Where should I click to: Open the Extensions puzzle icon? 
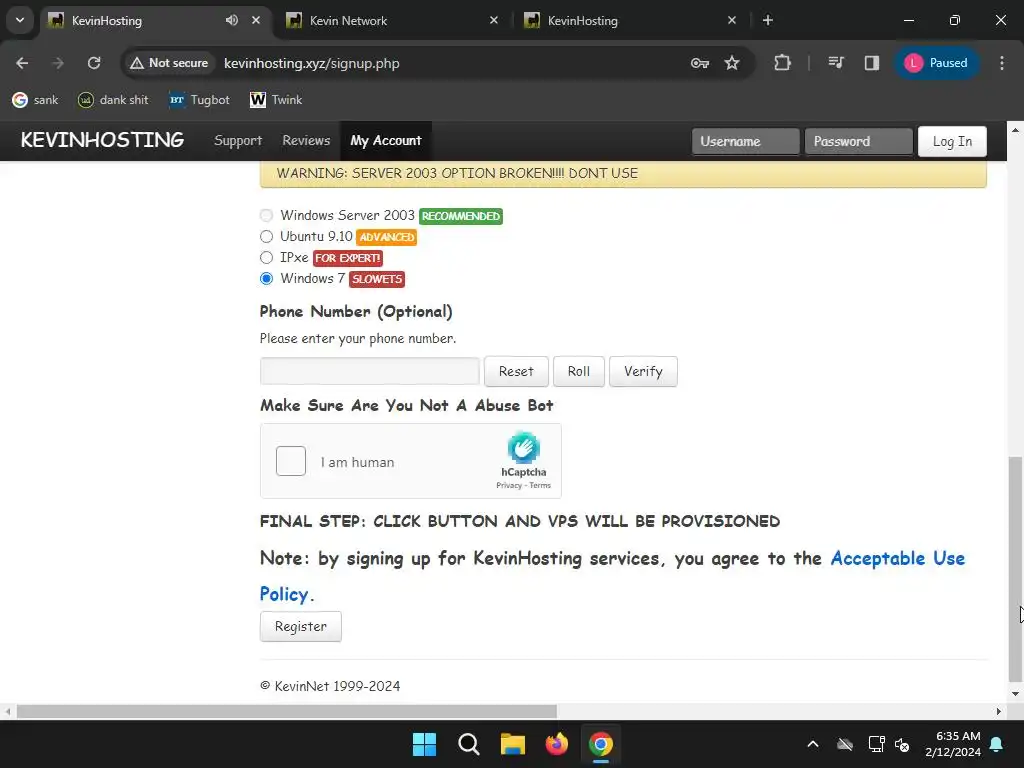click(x=782, y=63)
